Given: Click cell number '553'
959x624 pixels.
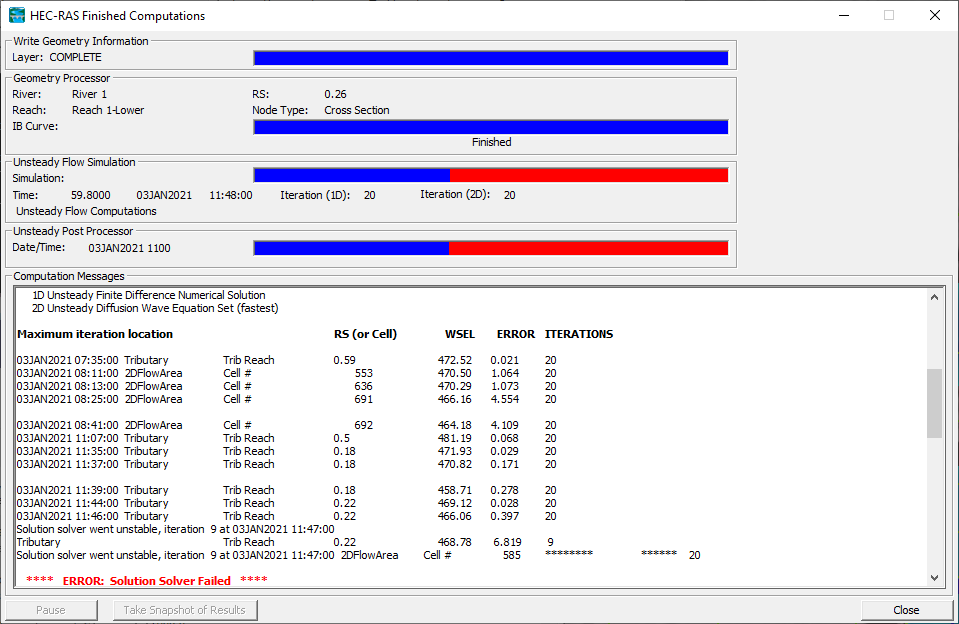Looking at the screenshot, I should [x=363, y=373].
